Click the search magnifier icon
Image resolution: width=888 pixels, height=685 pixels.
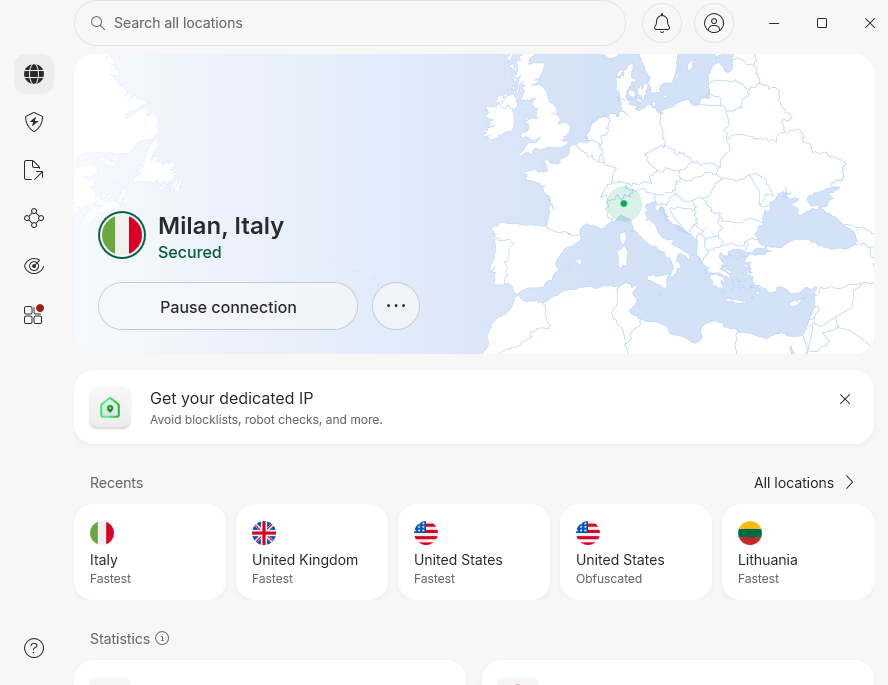98,23
